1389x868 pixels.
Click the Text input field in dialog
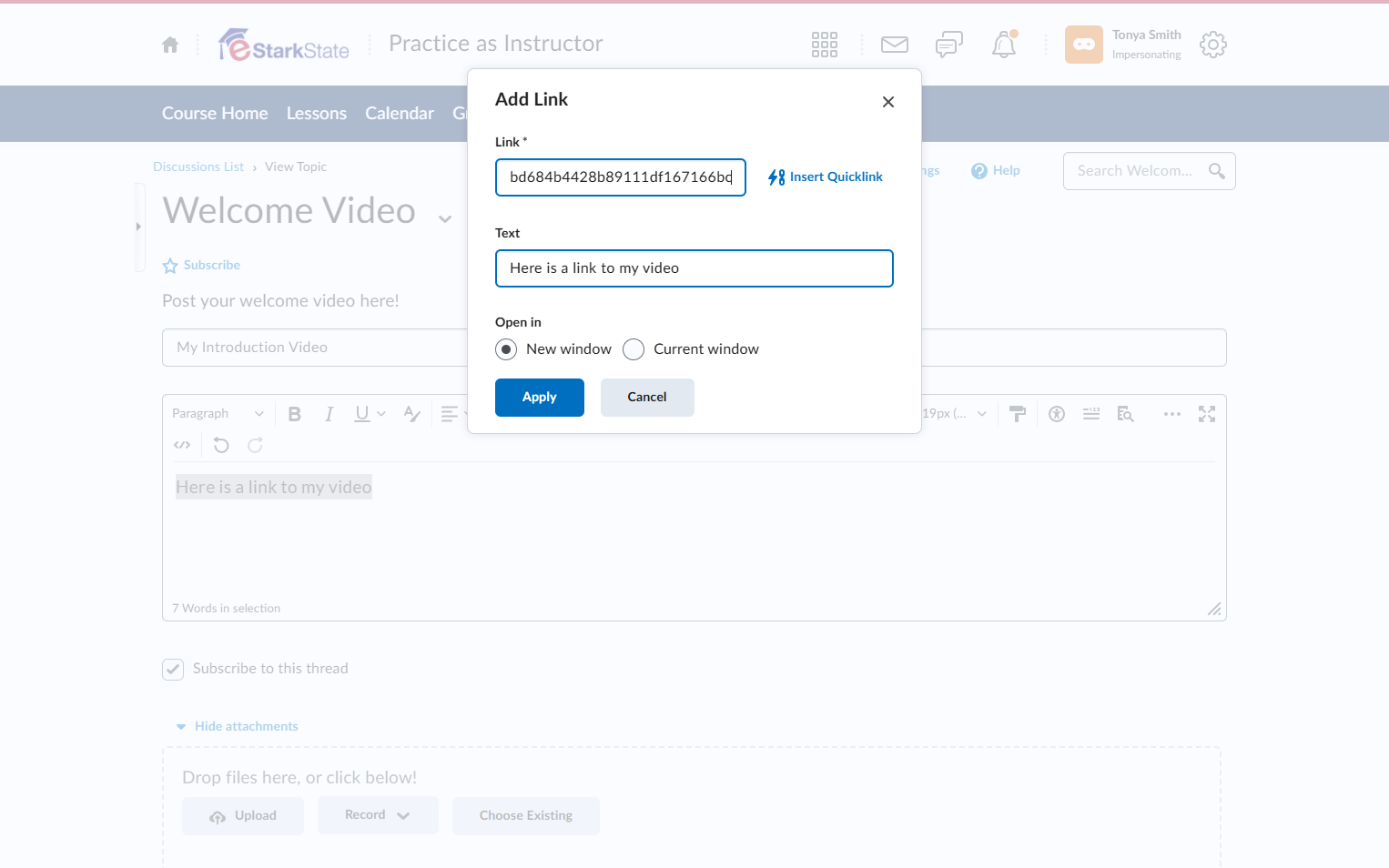click(694, 268)
